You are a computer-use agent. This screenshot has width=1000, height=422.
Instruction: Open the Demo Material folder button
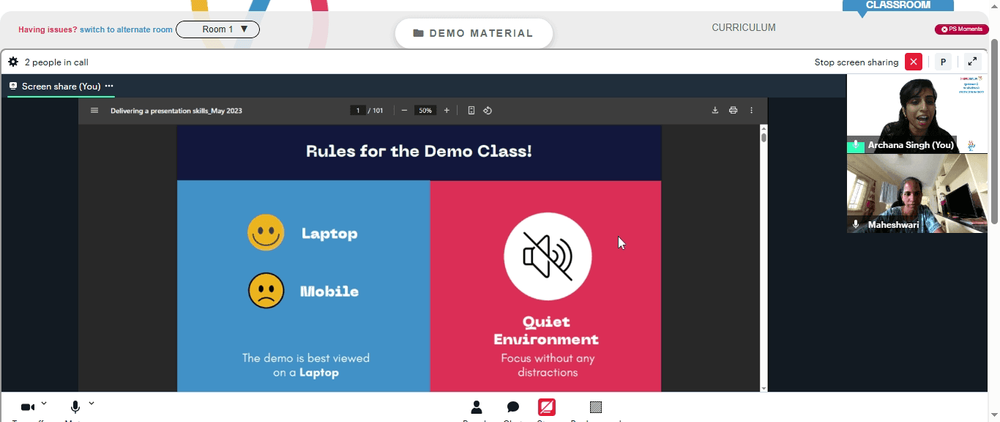pyautogui.click(x=473, y=33)
